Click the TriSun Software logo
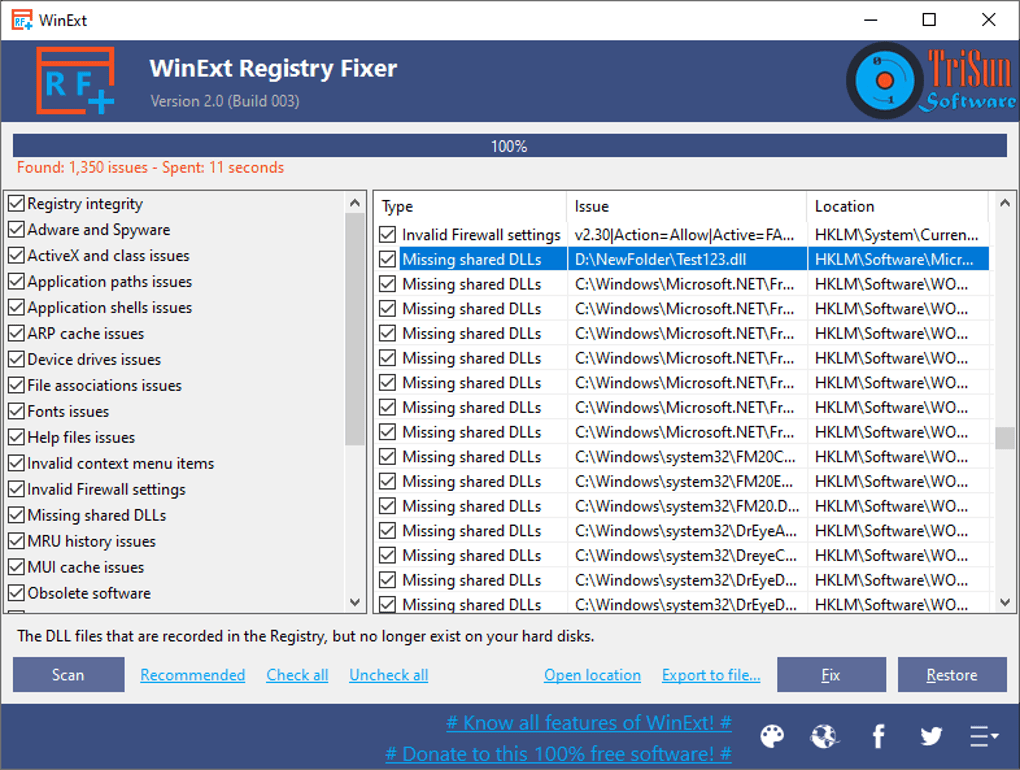 [x=932, y=80]
